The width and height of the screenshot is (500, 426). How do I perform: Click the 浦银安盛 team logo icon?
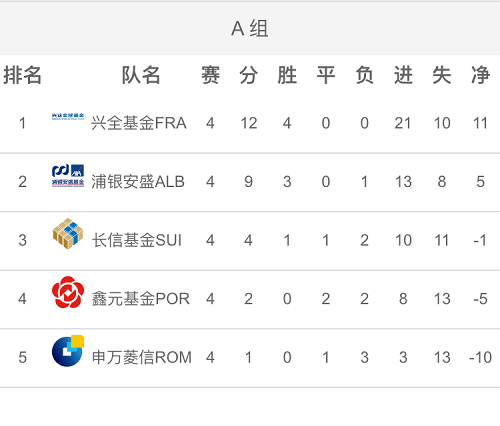(x=68, y=175)
